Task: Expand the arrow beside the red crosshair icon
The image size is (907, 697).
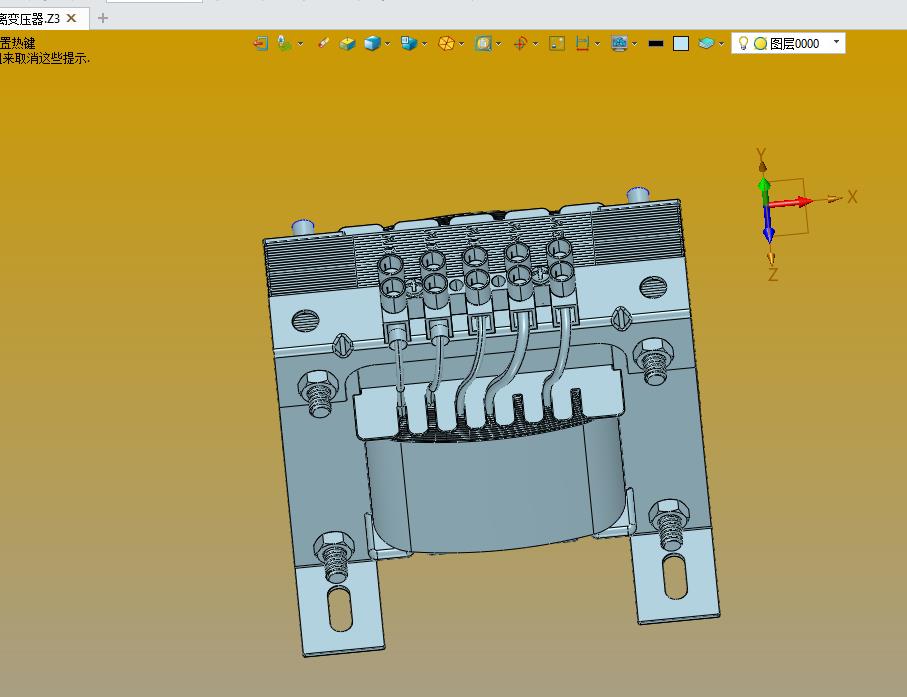Action: [535, 44]
